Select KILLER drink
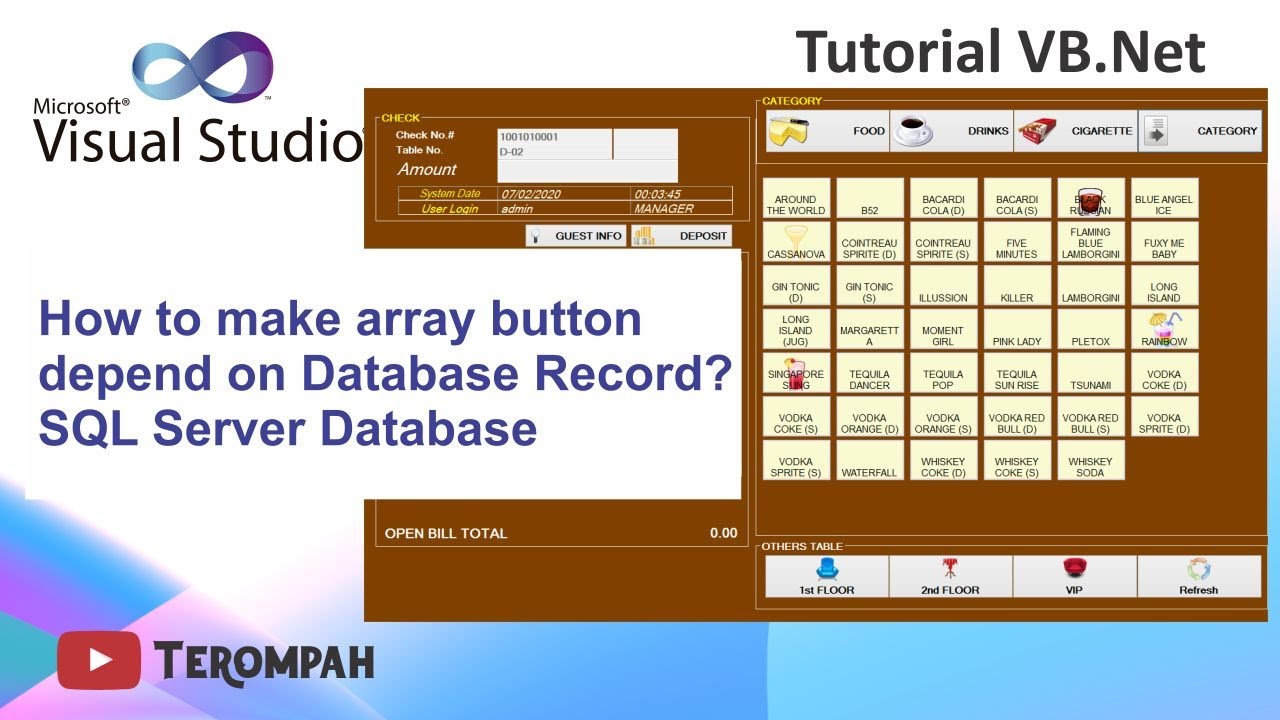This screenshot has width=1280, height=720. point(1018,285)
